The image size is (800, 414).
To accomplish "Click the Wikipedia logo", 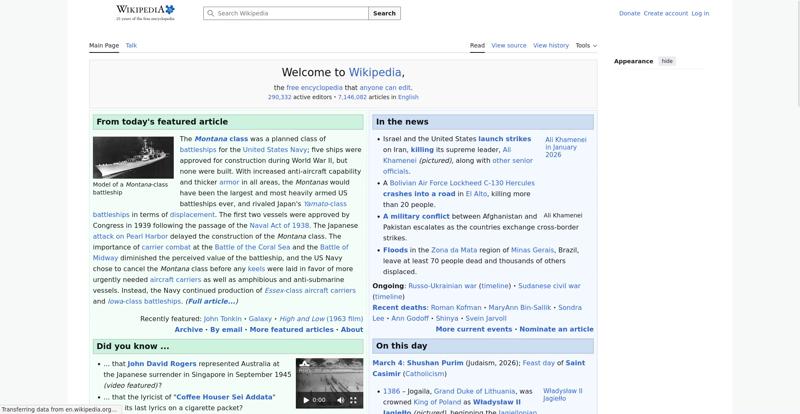I will (145, 12).
